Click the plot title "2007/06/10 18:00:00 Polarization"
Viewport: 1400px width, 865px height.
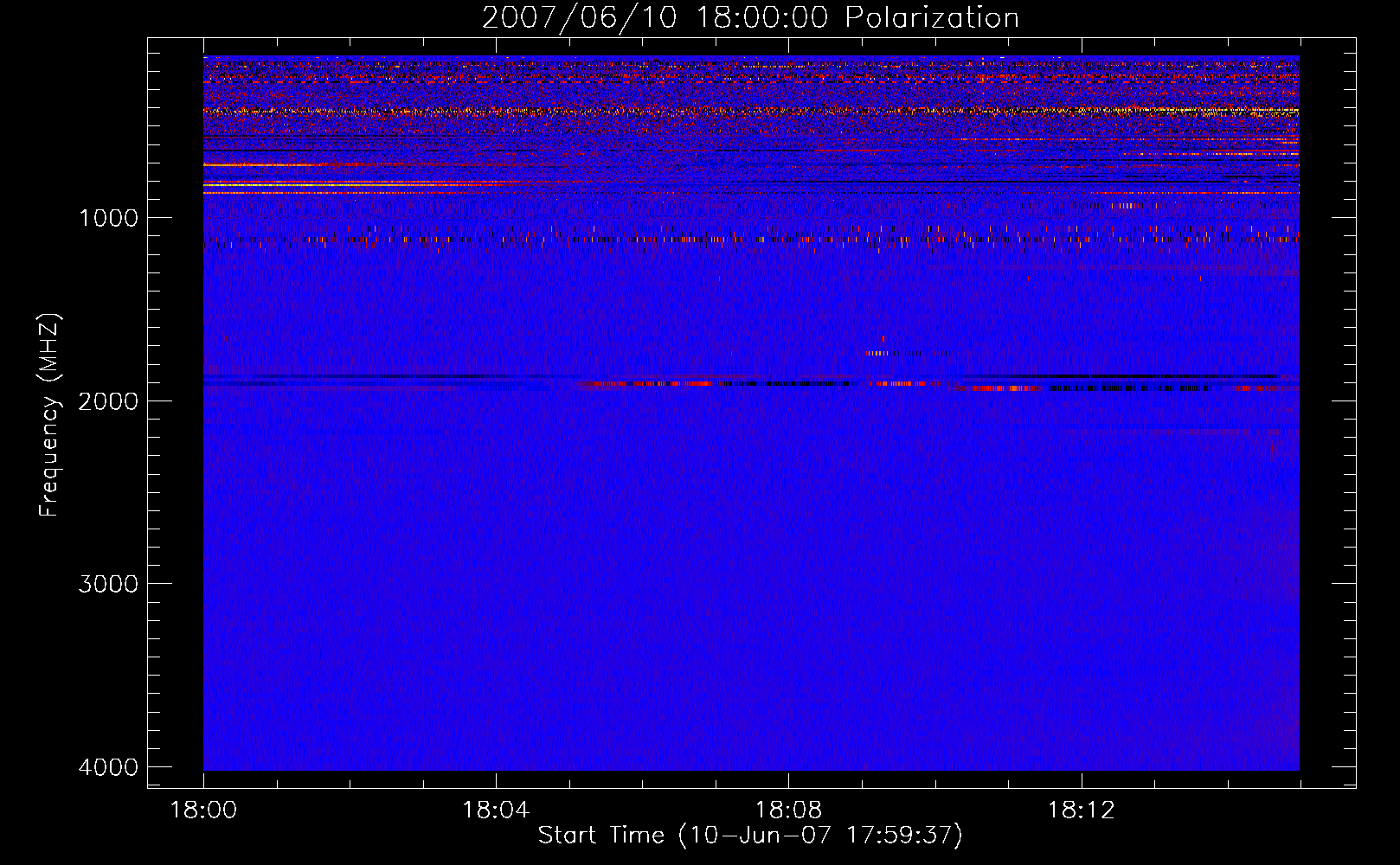[750, 18]
